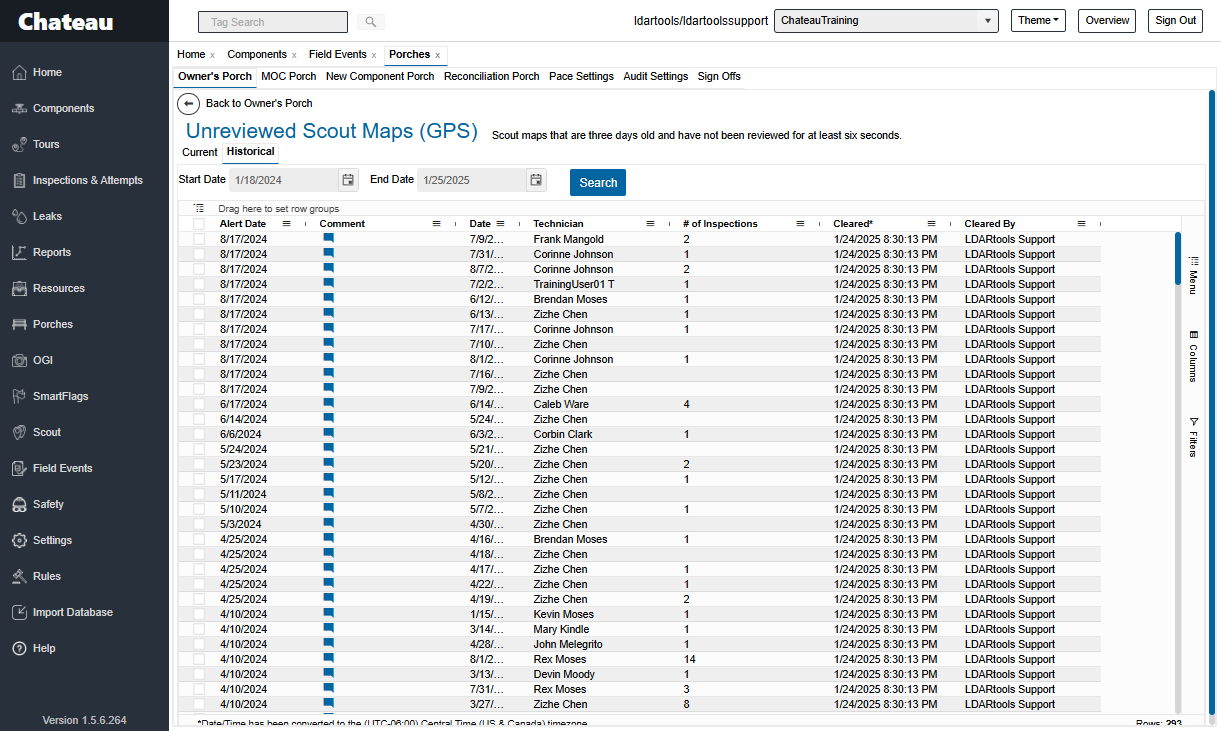The image size is (1221, 731).
Task: Check the Devin Moody row checkbox
Action: click(x=198, y=674)
